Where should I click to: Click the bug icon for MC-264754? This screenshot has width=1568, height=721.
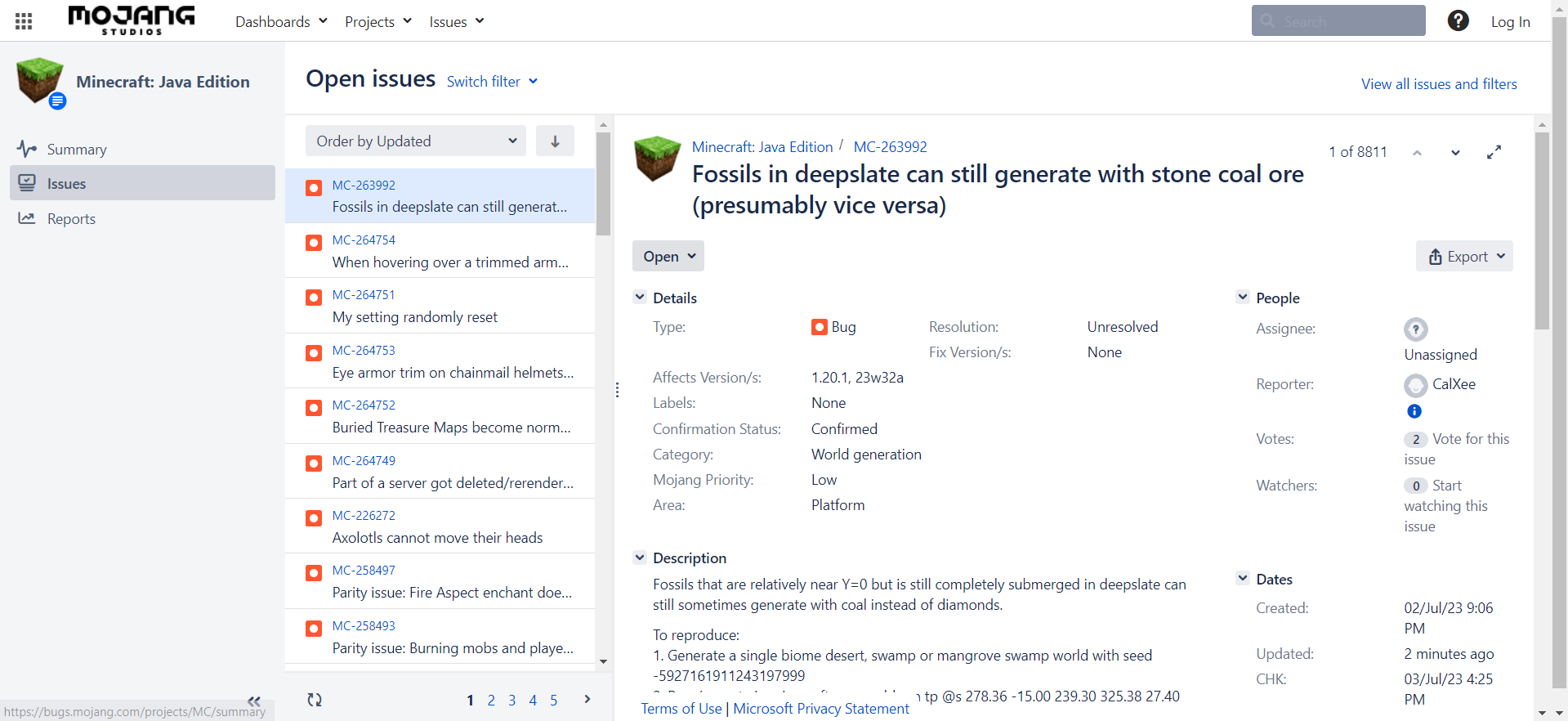pos(314,243)
